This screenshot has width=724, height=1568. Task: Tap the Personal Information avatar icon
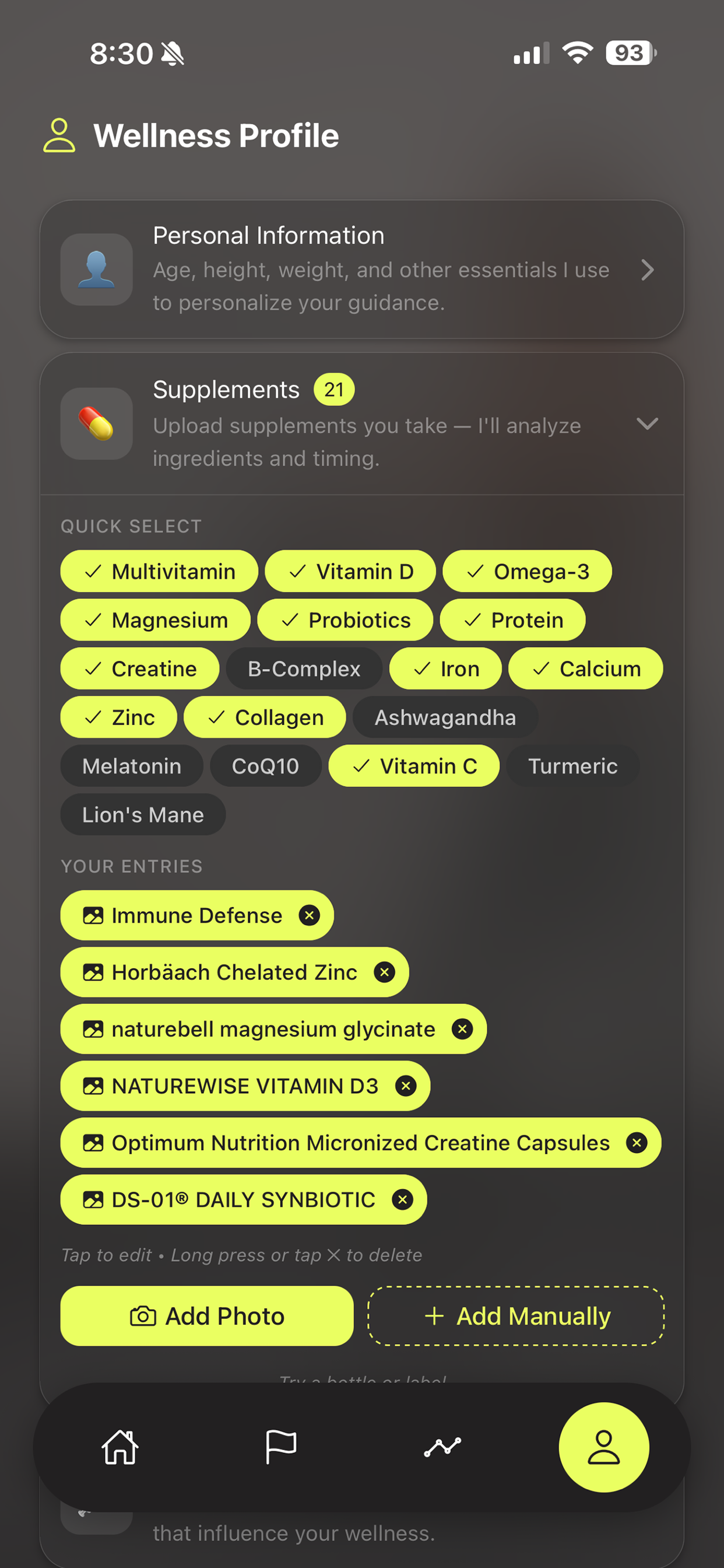tap(96, 269)
